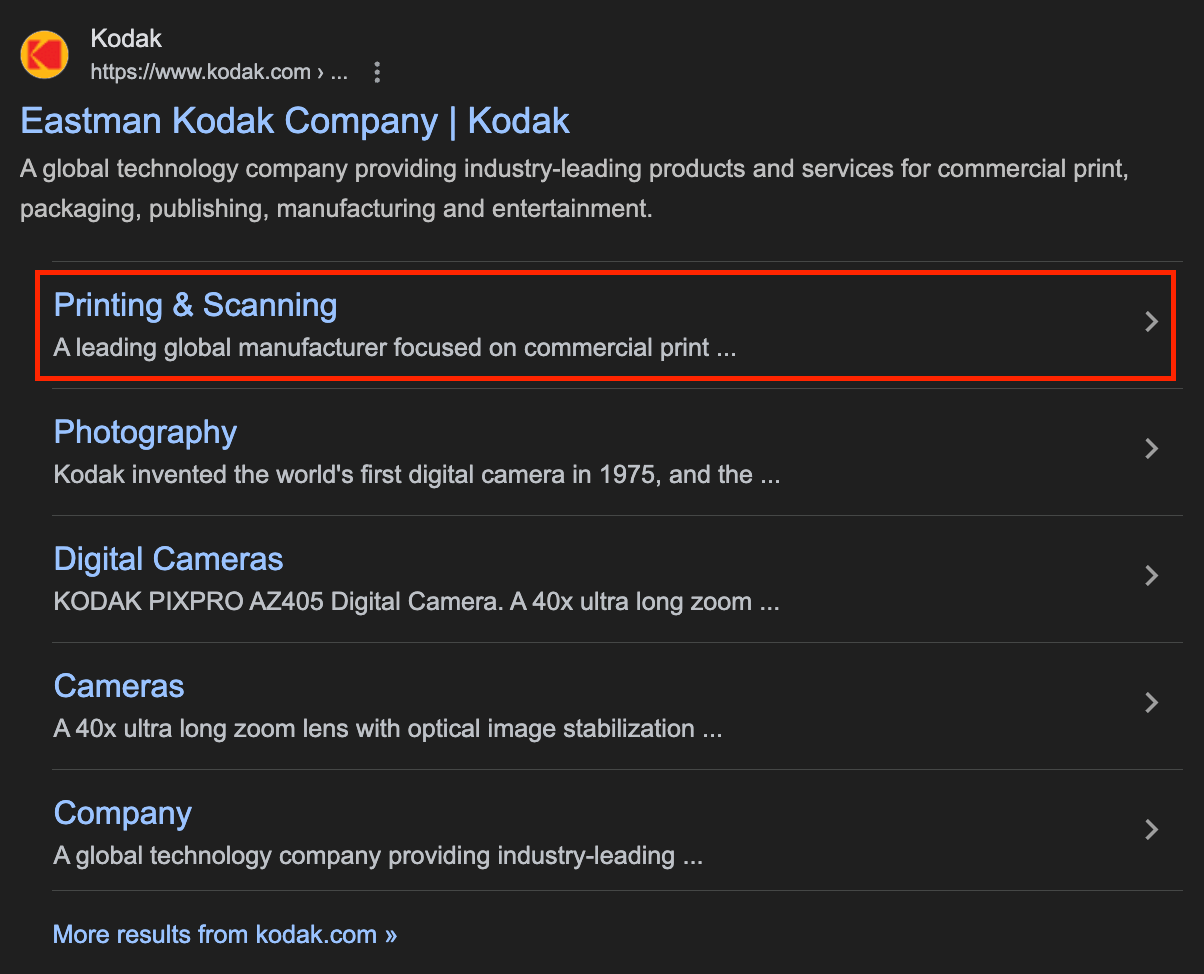Click the KODAK PIXPRO AZ405 description text
Screen dimensions: 1204x974
click(x=416, y=602)
